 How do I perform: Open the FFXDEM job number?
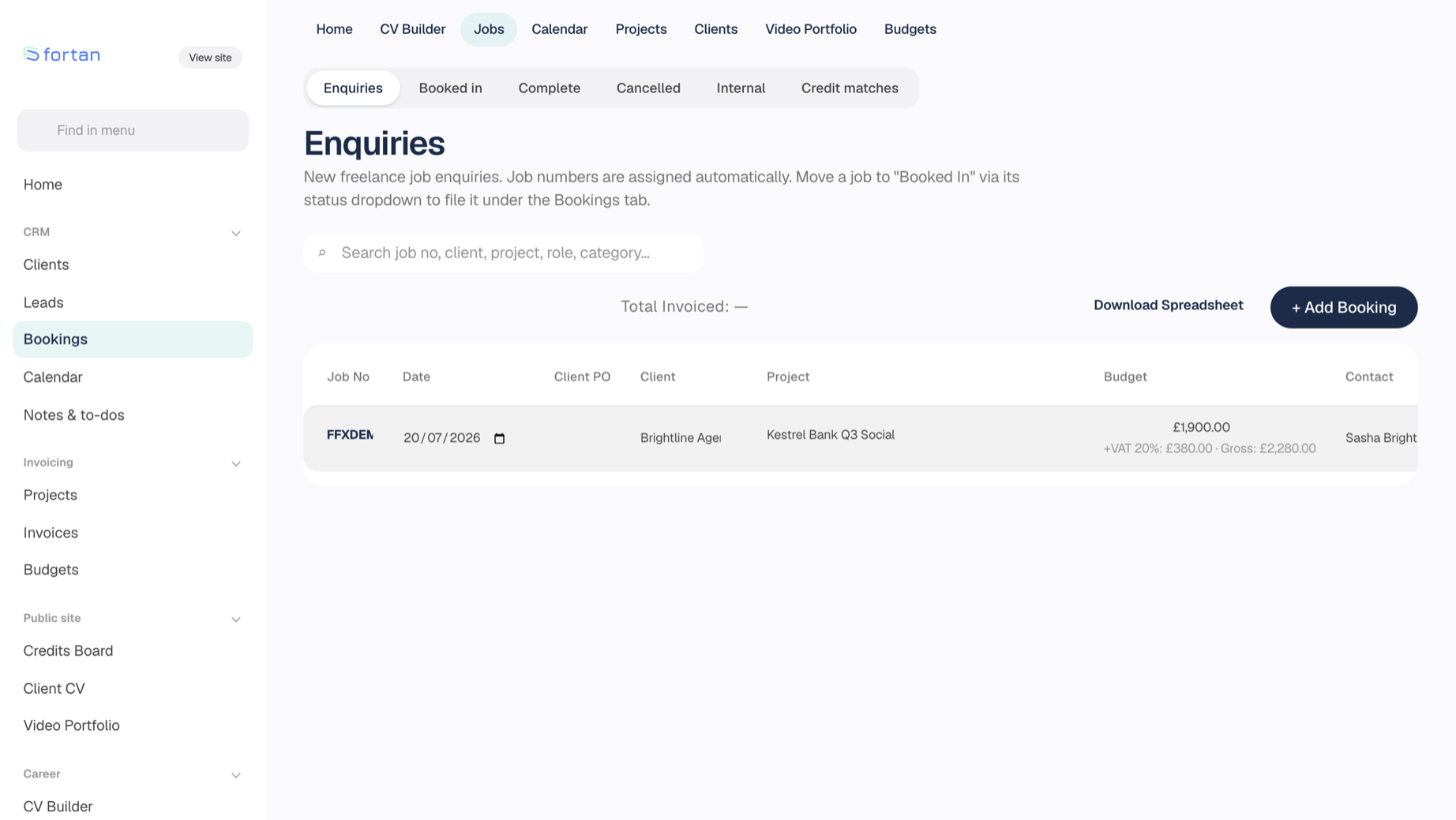click(x=350, y=435)
